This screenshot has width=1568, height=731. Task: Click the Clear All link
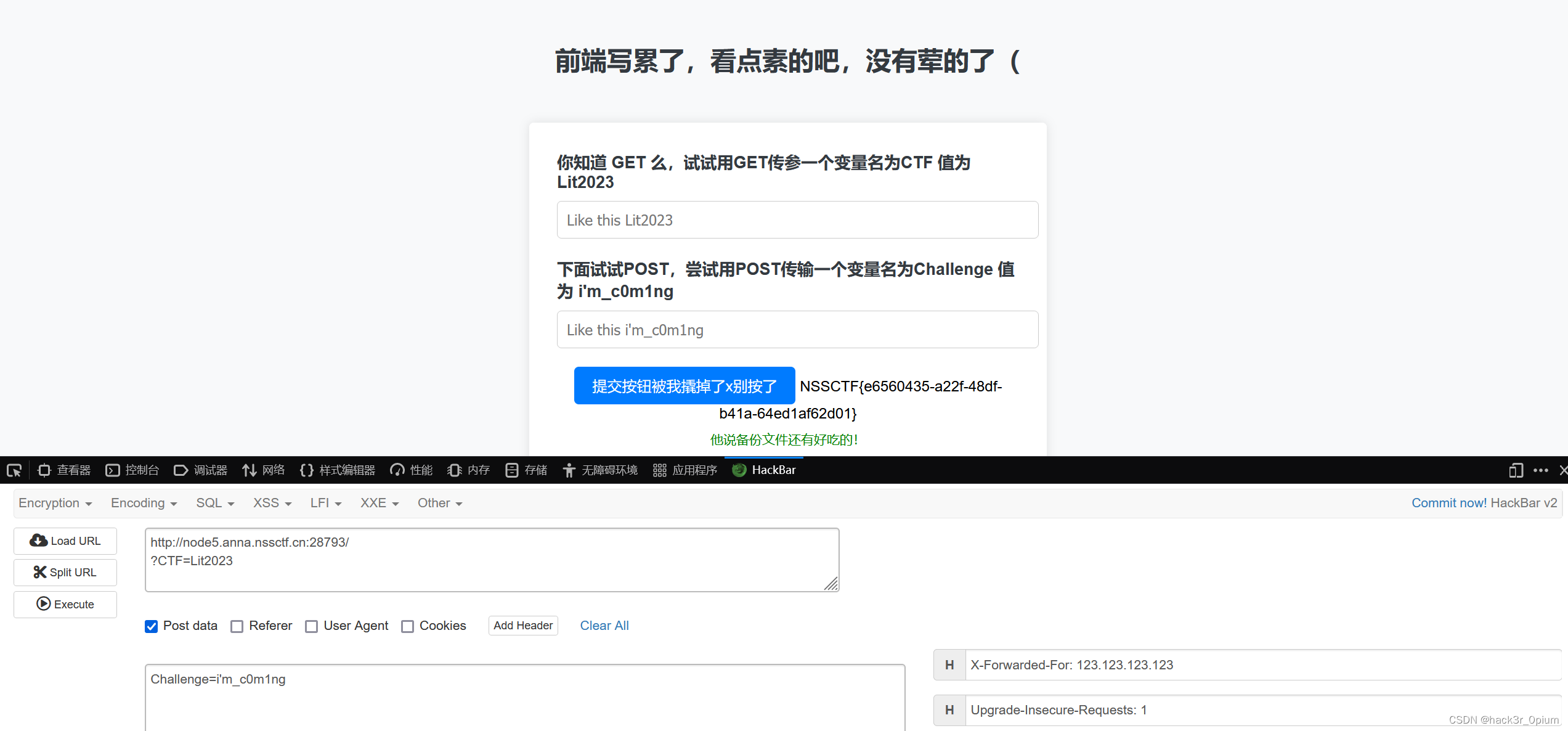coord(604,626)
